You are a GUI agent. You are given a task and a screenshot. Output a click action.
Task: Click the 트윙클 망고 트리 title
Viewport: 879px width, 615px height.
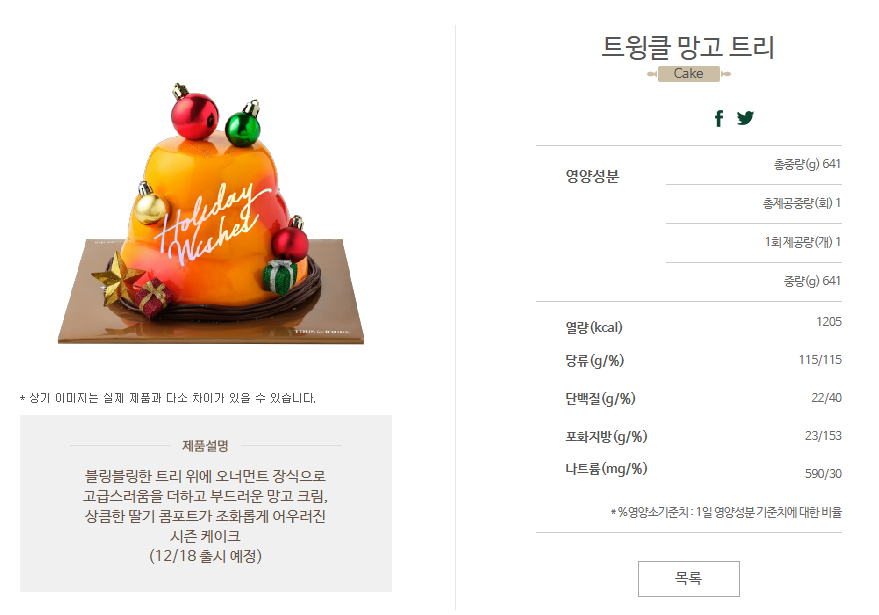688,47
